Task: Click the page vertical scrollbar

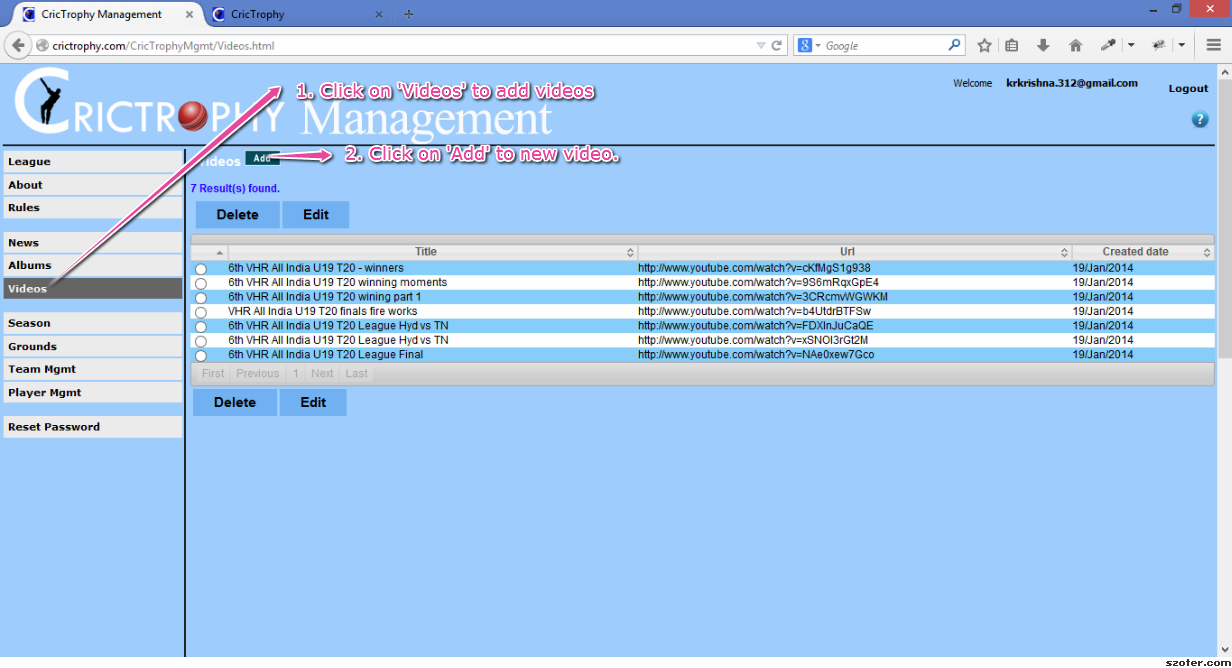Action: click(x=1224, y=300)
